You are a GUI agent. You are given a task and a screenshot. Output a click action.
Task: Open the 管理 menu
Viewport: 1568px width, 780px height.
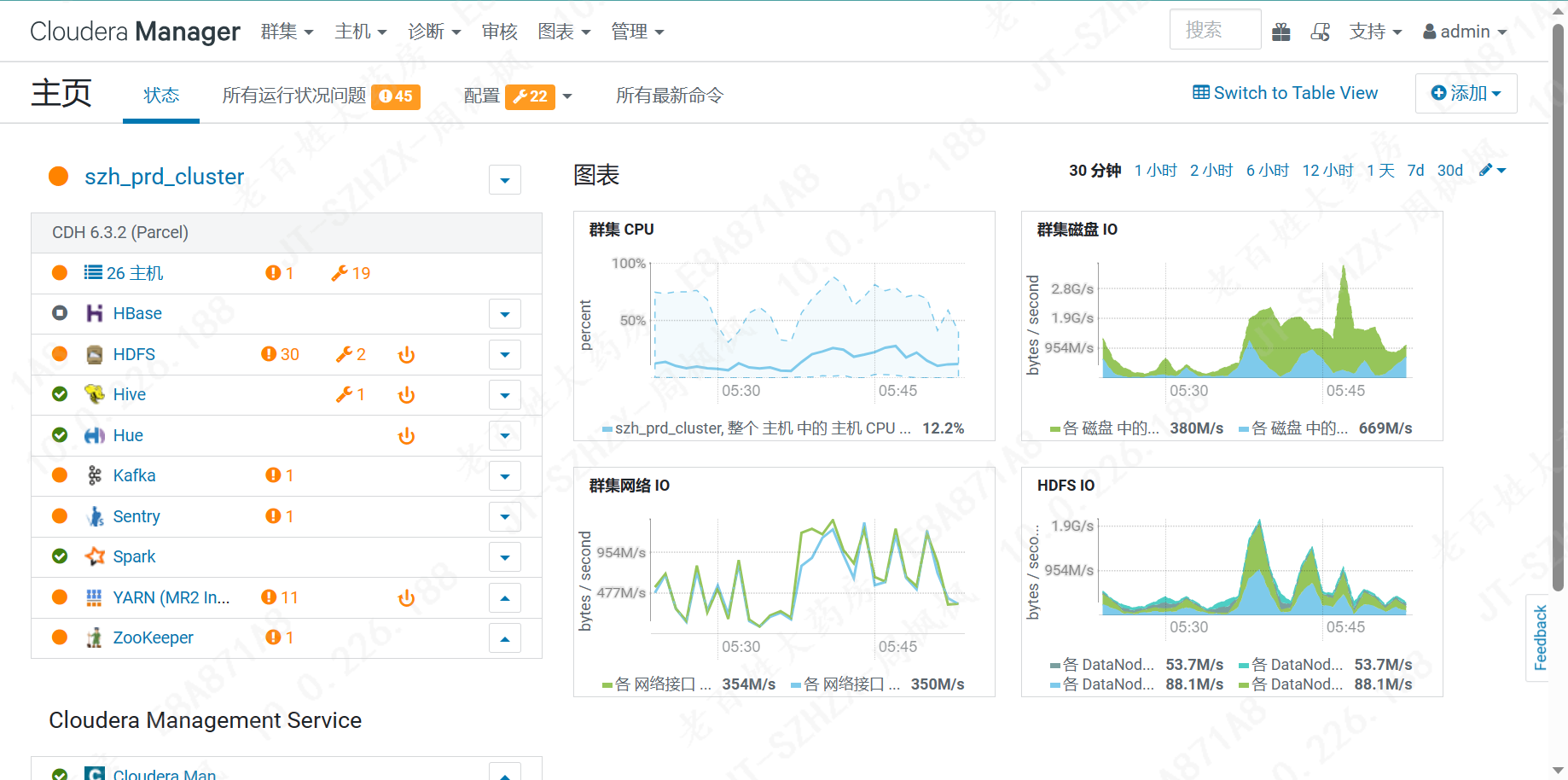637,32
